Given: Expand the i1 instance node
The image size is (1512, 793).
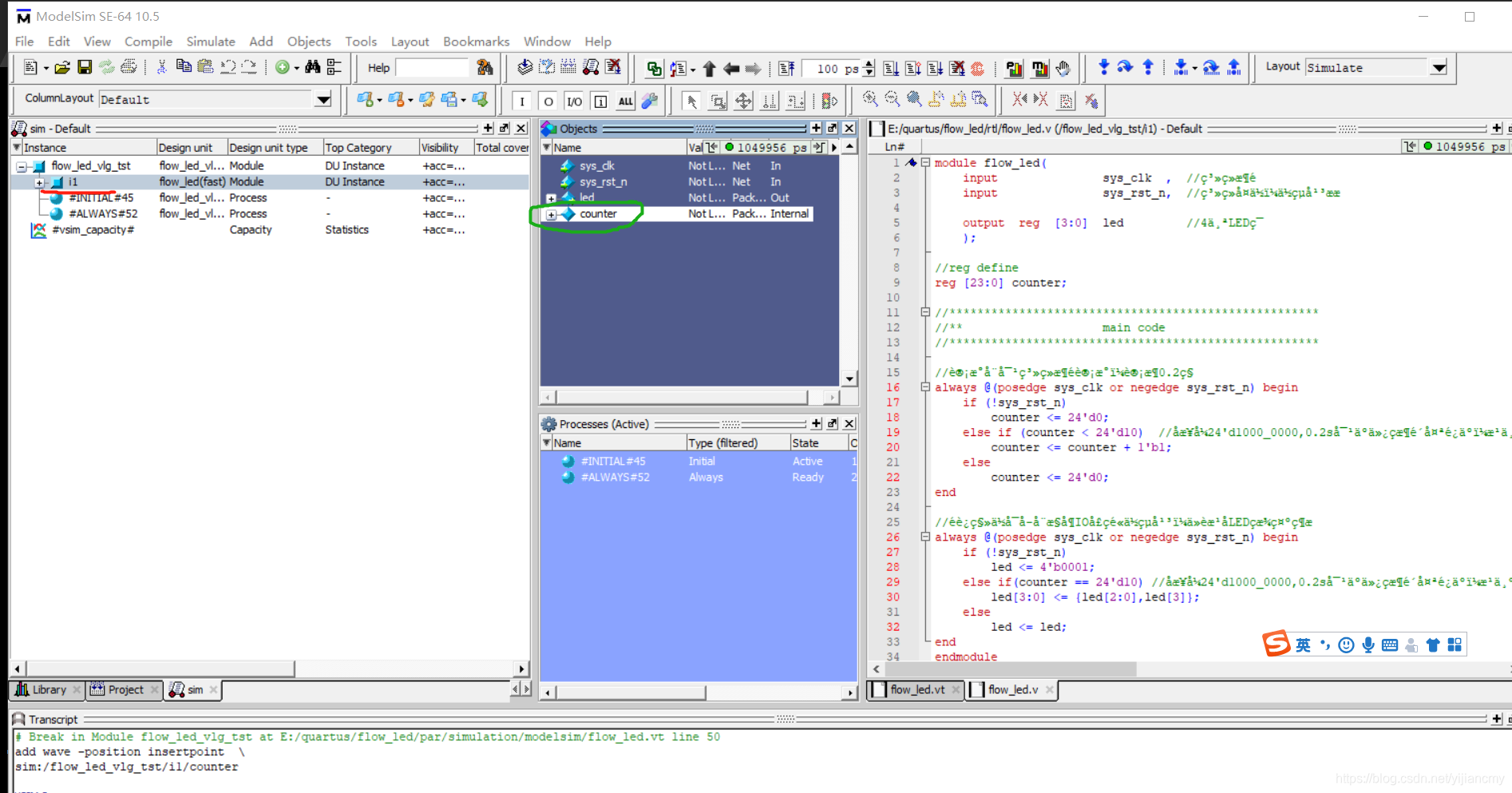Looking at the screenshot, I should [39, 183].
